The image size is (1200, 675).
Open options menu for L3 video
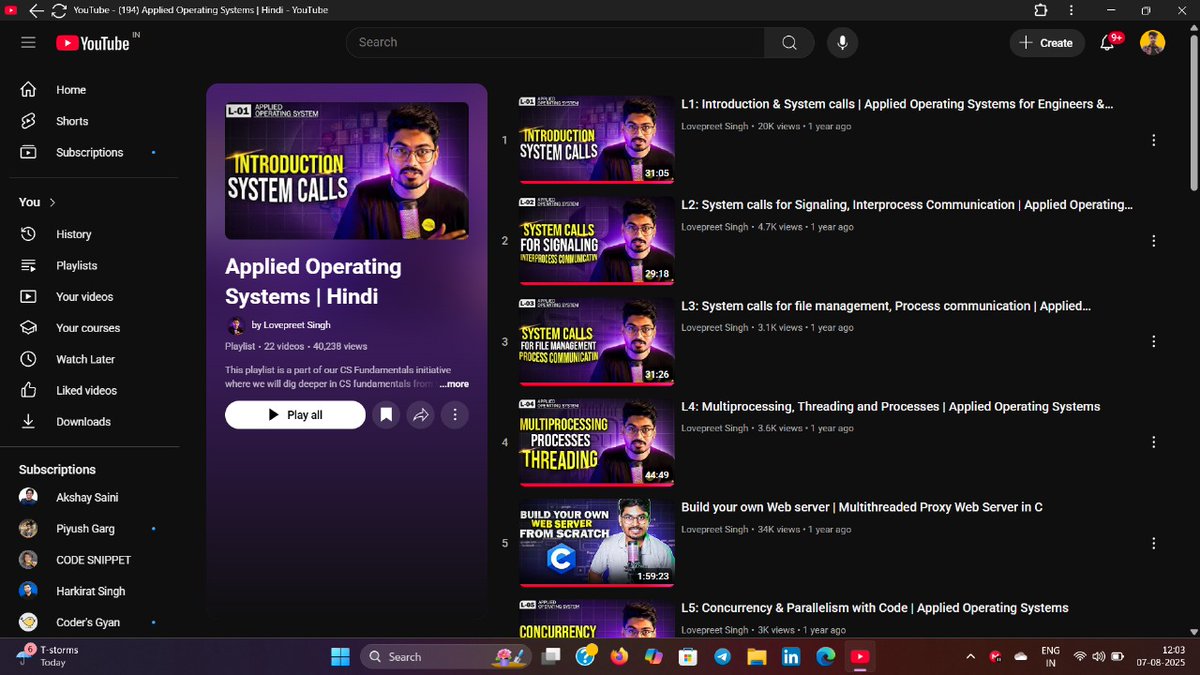(x=1154, y=341)
